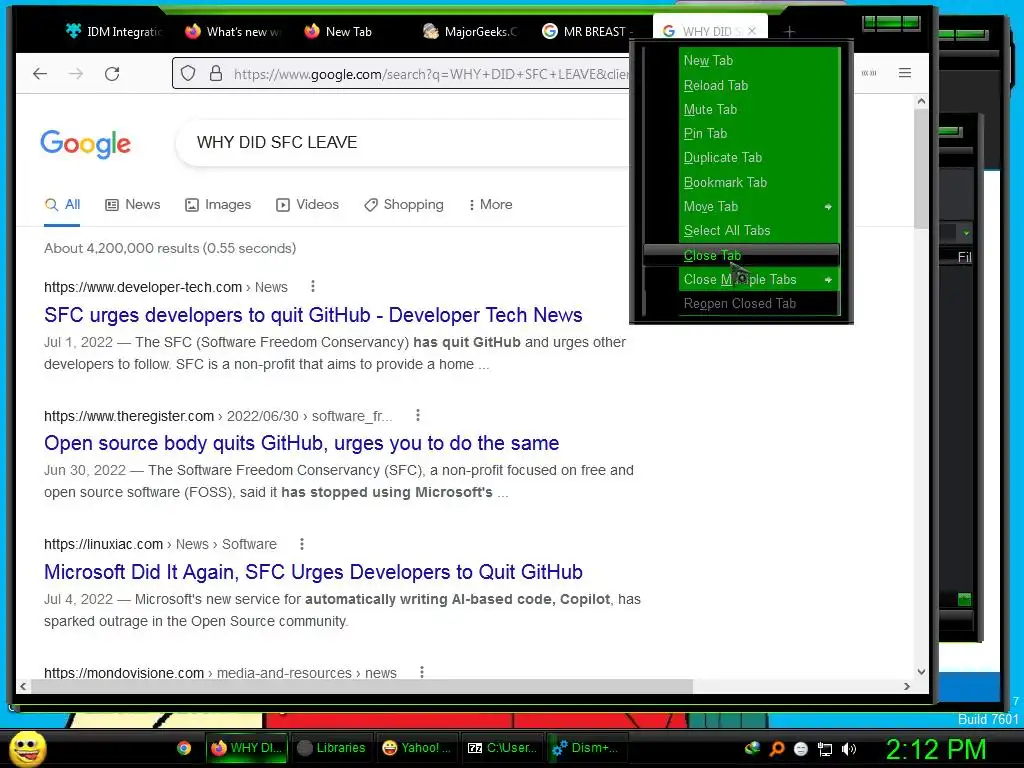1024x768 pixels.
Task: Open a new tab with the plus button
Action: [789, 31]
